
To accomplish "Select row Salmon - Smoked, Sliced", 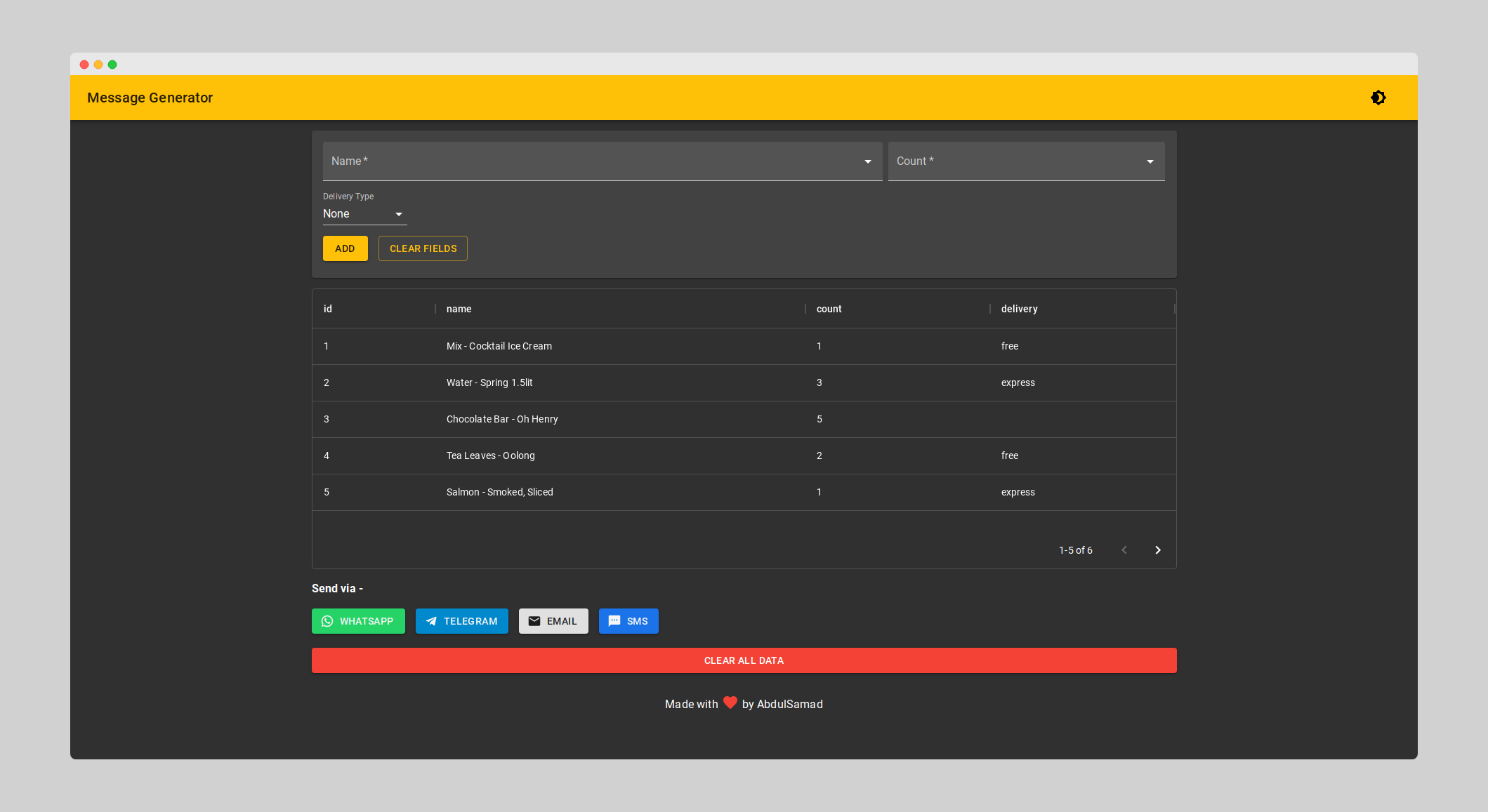I will pyautogui.click(x=744, y=492).
